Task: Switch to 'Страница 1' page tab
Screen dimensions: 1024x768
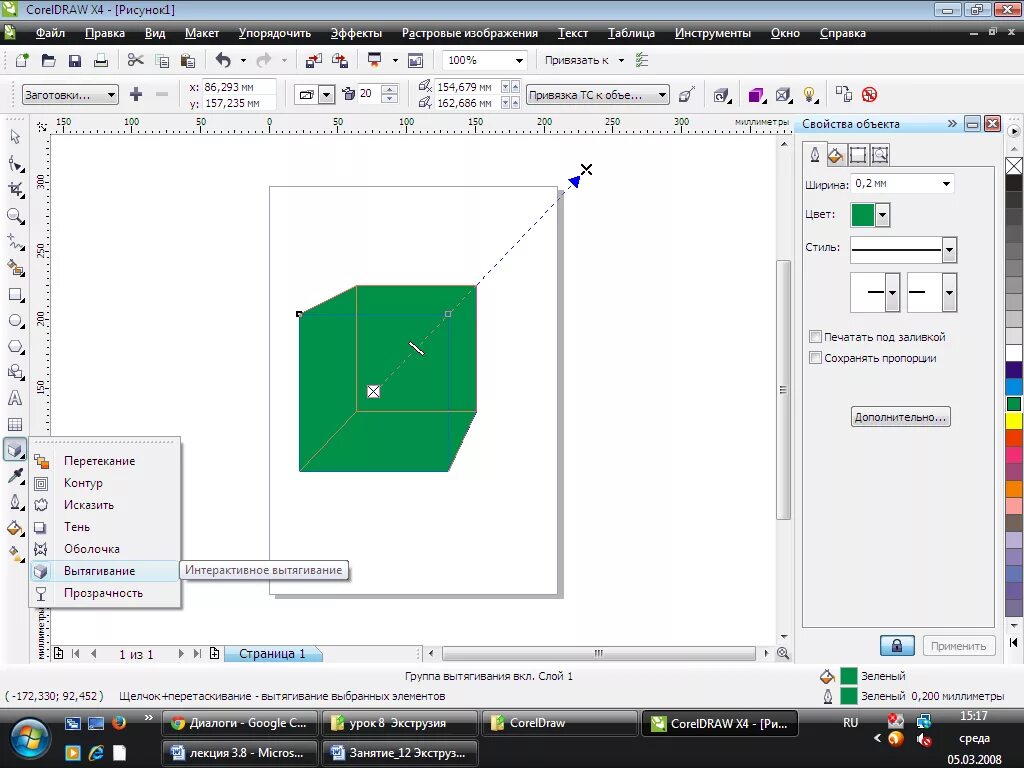Action: 272,653
